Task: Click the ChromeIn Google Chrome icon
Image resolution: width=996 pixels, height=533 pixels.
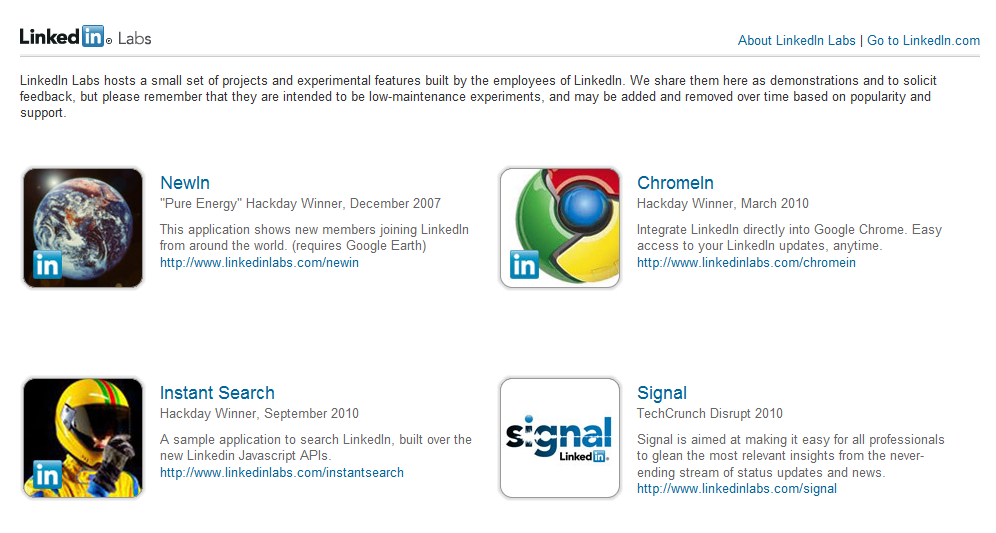Action: 560,227
